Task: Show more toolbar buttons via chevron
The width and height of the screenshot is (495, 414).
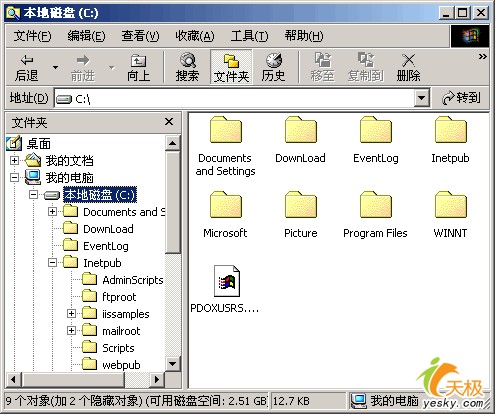Action: point(482,57)
